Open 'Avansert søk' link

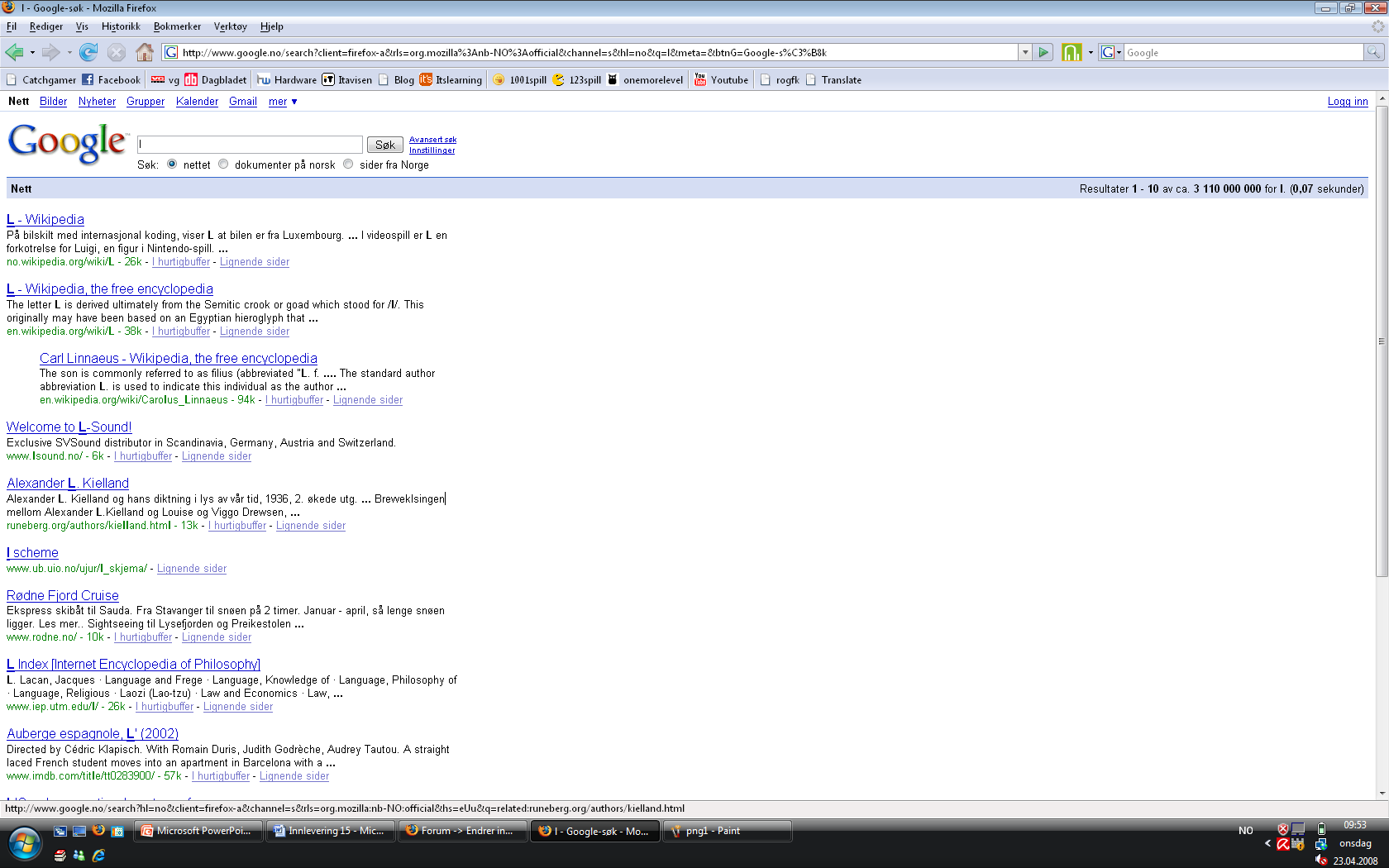tap(432, 140)
